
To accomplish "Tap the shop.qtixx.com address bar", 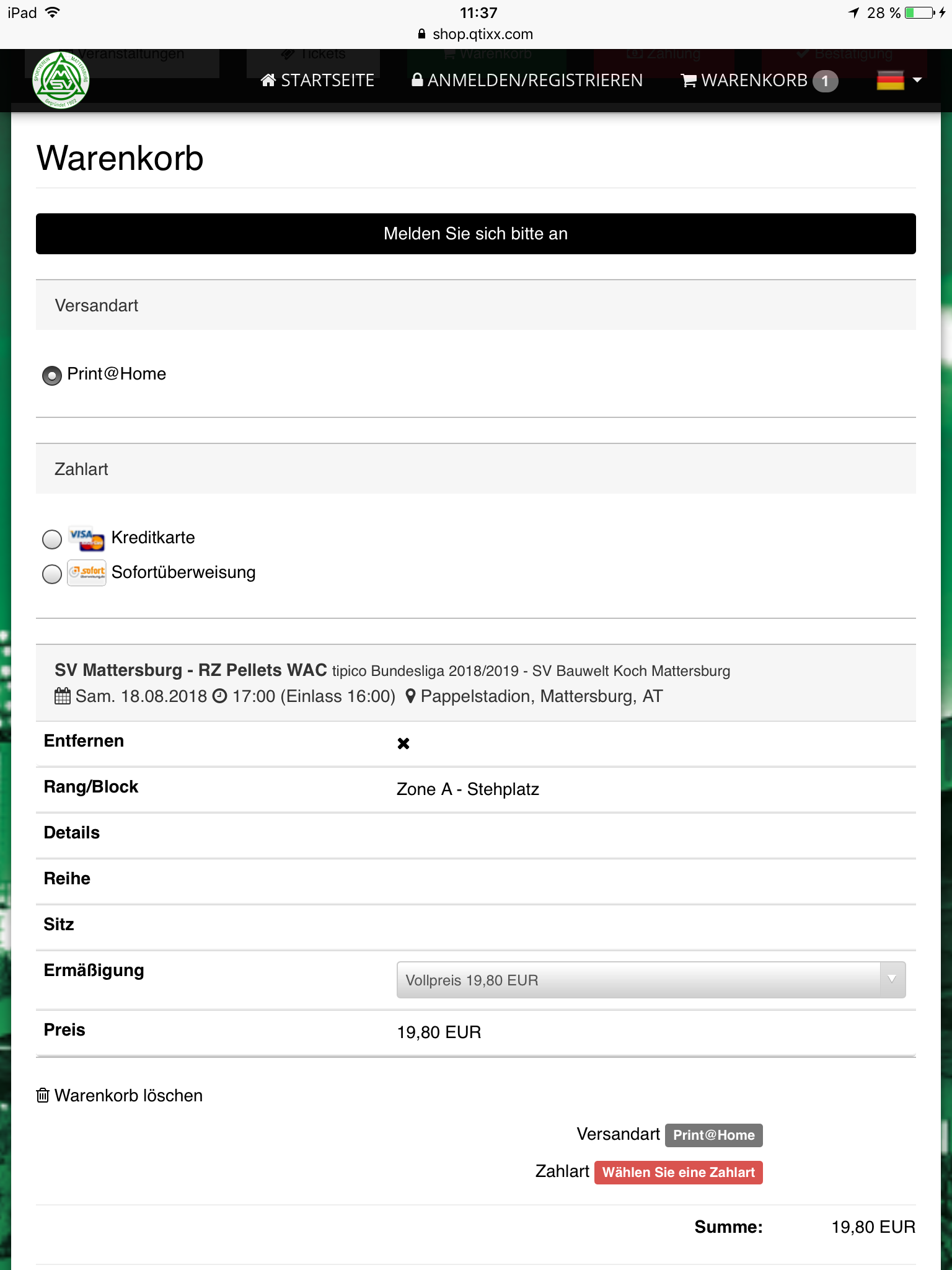I will [476, 34].
